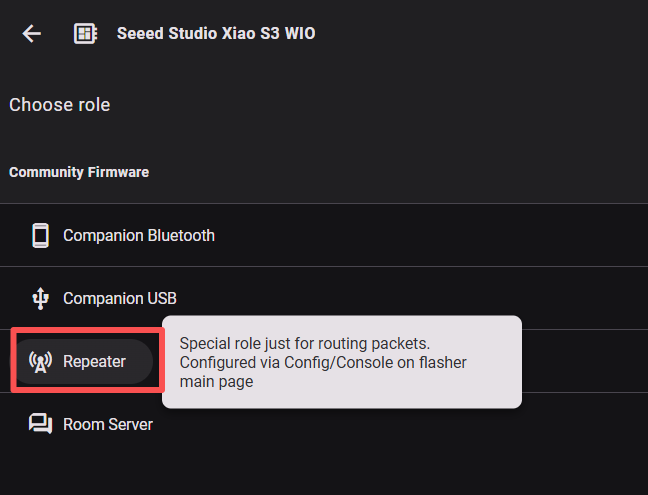
Task: Click the Room Server chat bubbles icon
Action: (40, 424)
